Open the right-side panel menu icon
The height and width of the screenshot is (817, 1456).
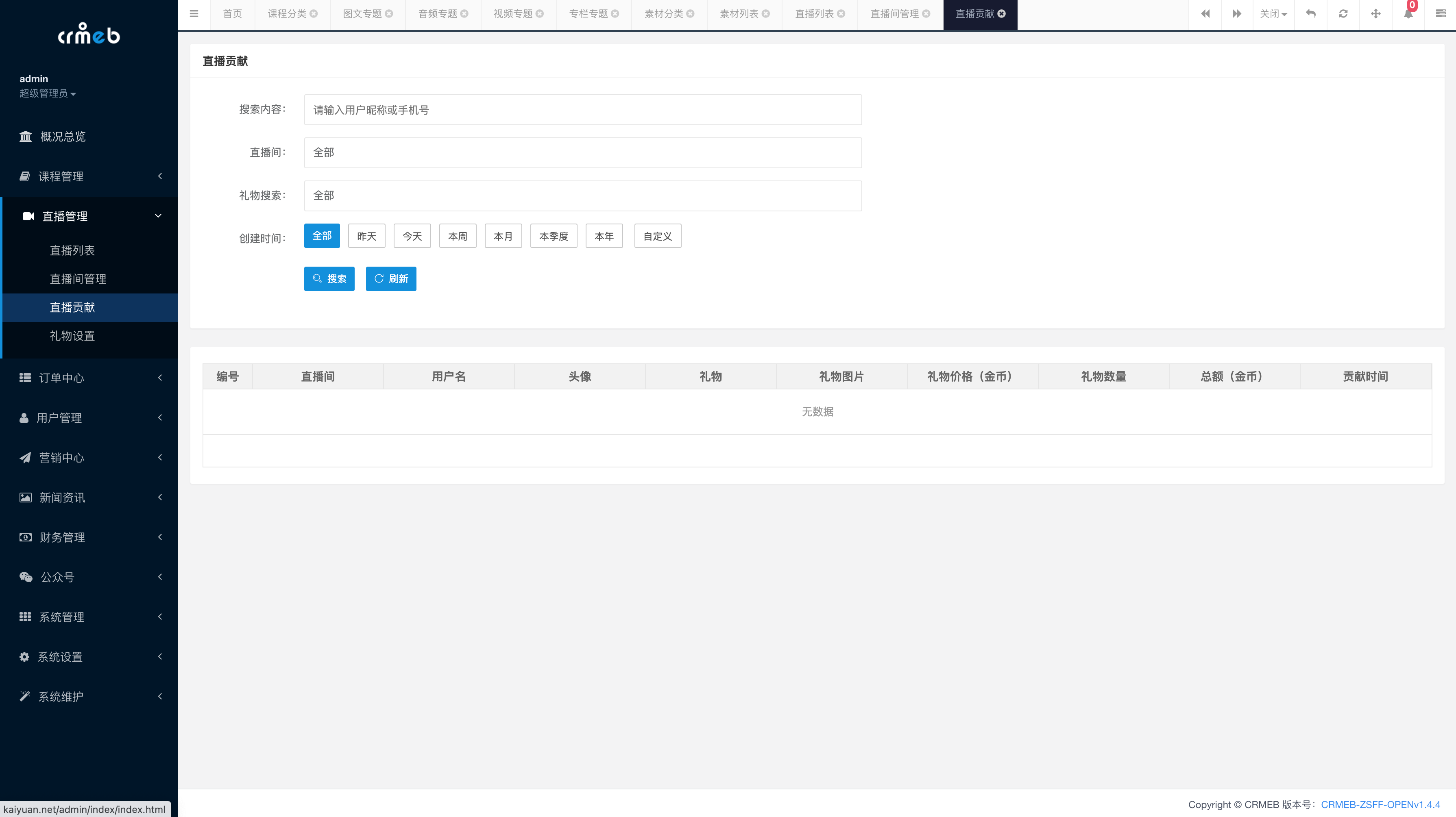(1440, 13)
